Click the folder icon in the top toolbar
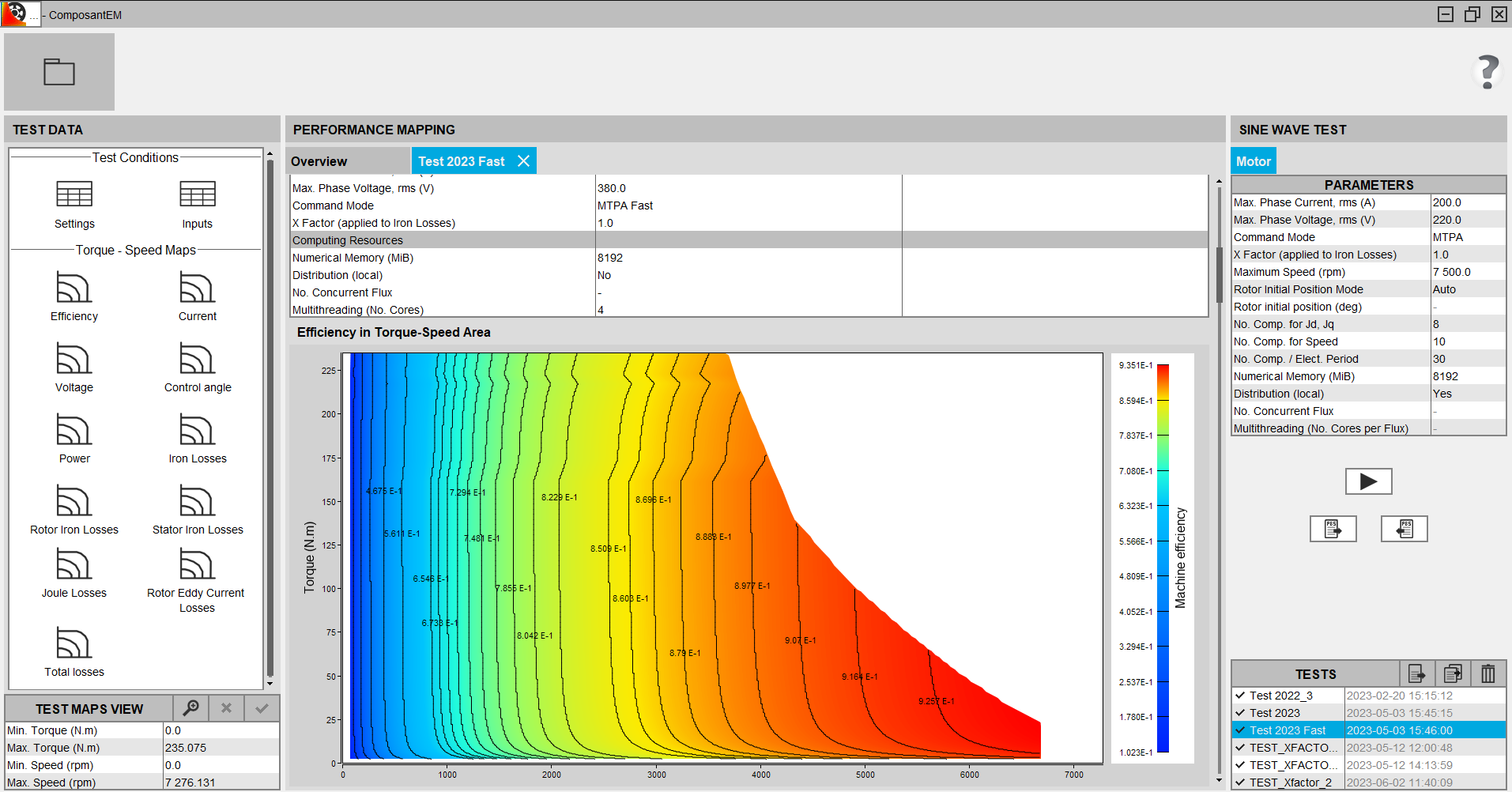Image resolution: width=1512 pixels, height=792 pixels. (x=59, y=72)
